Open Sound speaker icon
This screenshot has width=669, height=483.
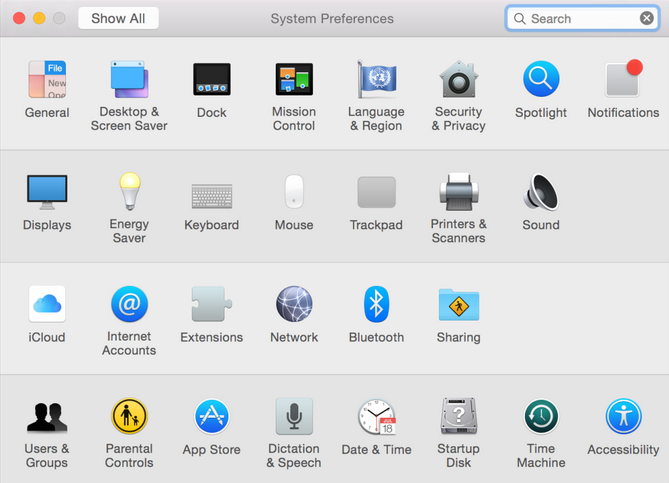click(x=541, y=192)
